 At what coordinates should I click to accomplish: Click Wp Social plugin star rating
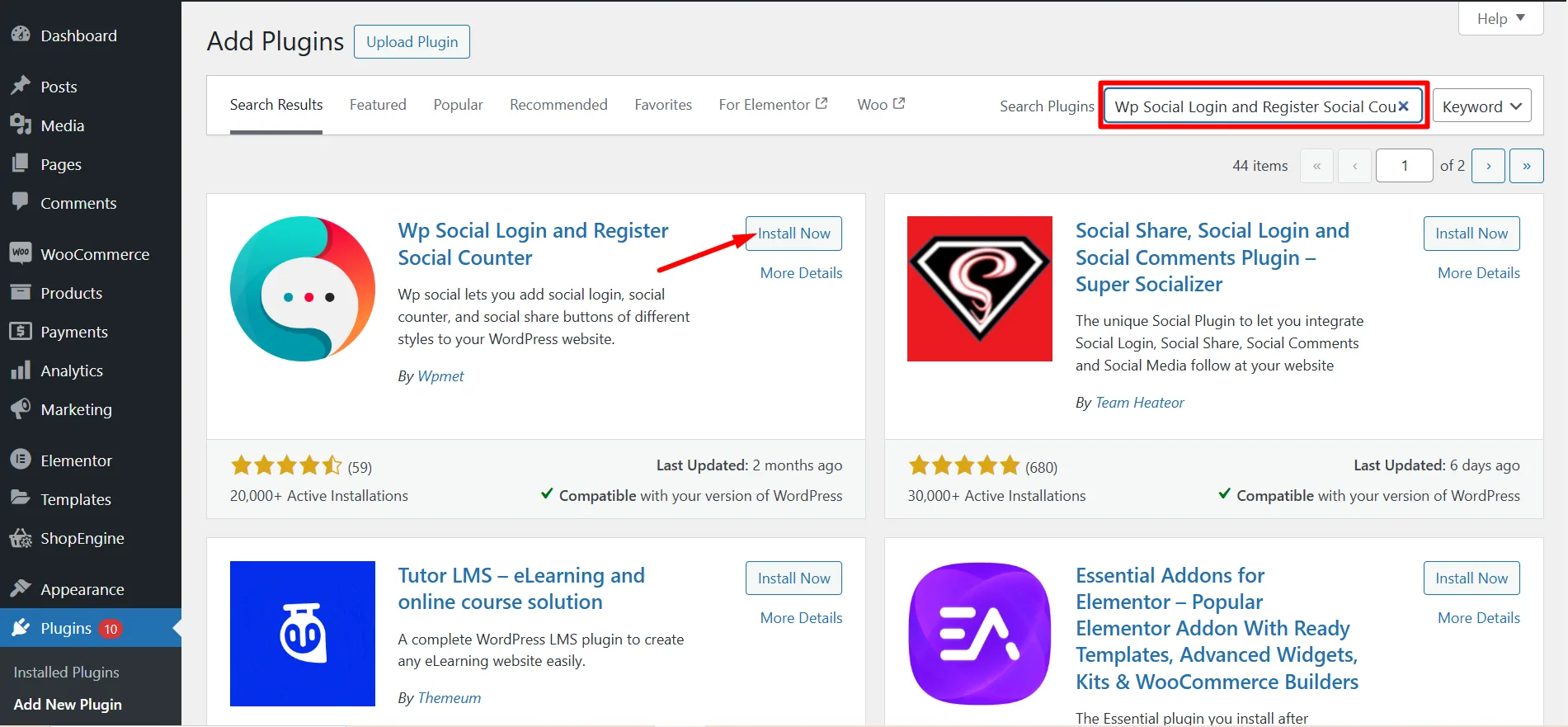click(286, 466)
